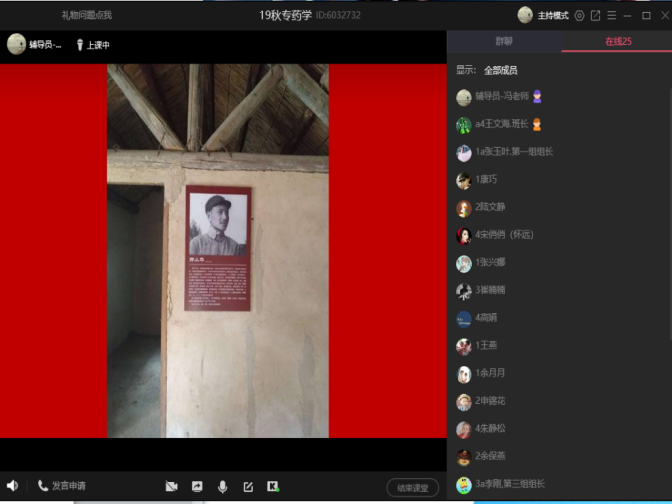Click the speaker volume icon

(x=12, y=486)
